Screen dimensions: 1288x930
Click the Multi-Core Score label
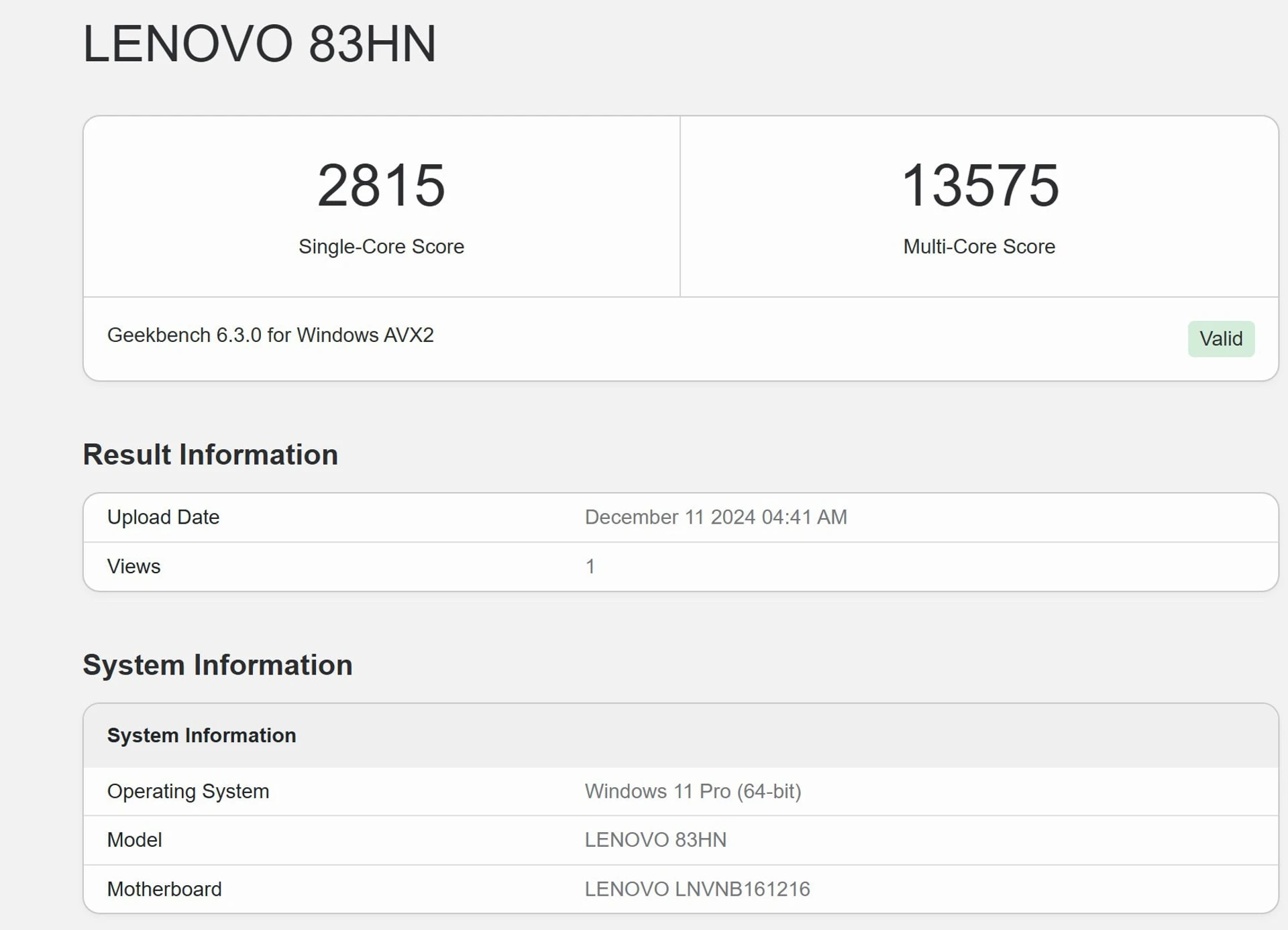[979, 247]
